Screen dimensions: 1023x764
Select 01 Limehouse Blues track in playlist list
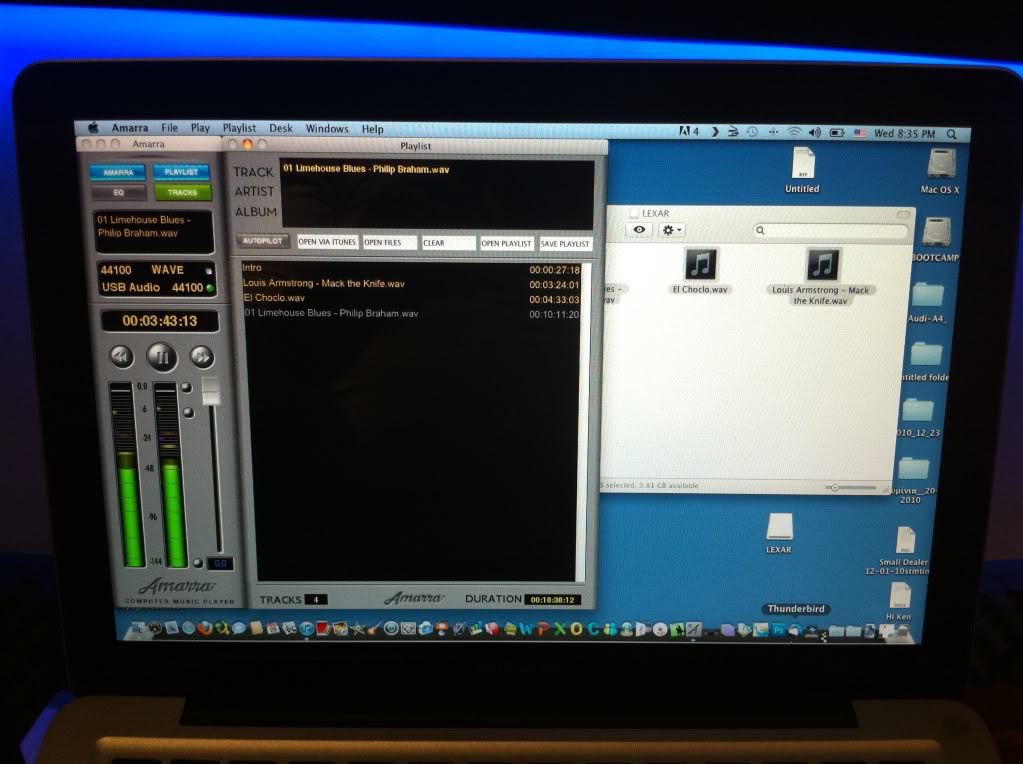click(x=411, y=313)
